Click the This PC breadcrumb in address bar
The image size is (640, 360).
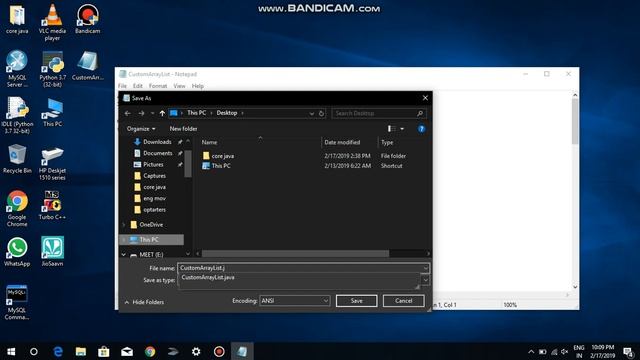[196, 113]
